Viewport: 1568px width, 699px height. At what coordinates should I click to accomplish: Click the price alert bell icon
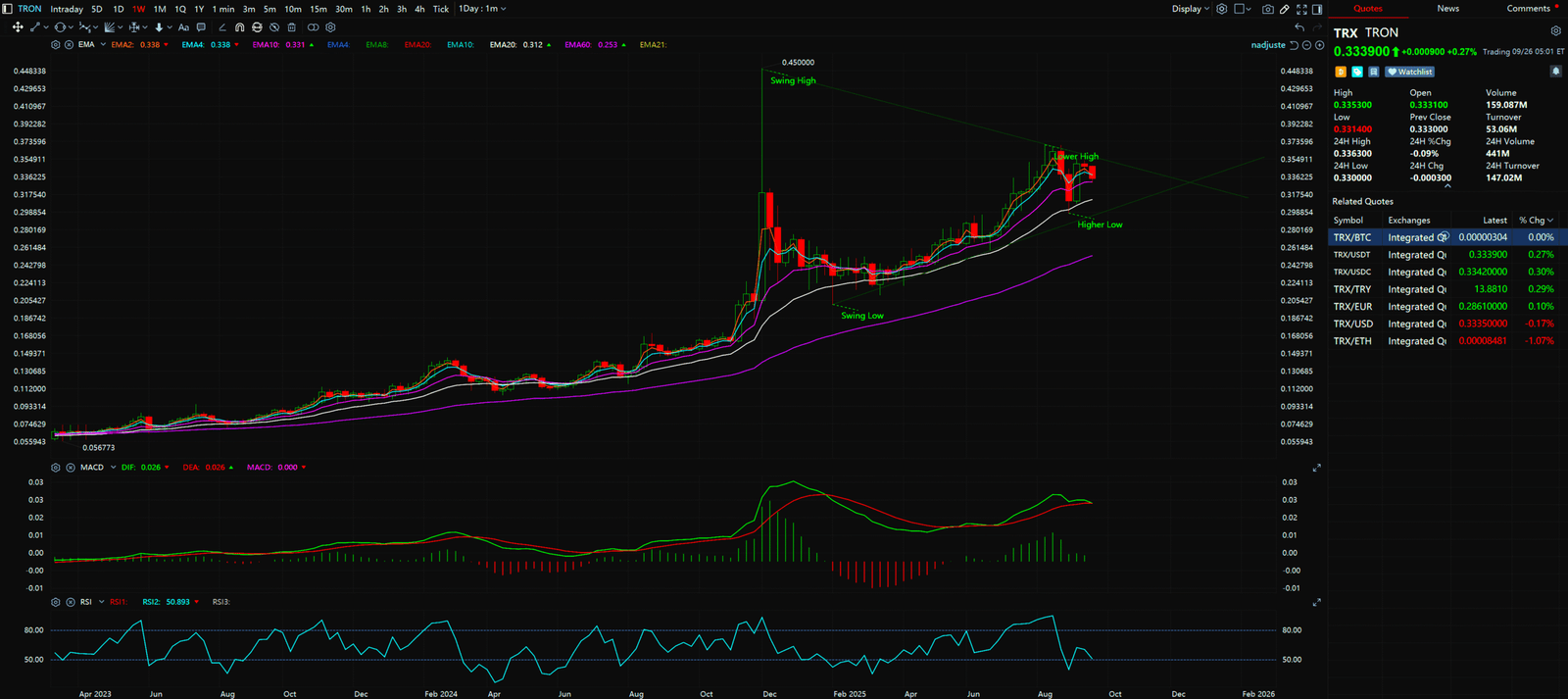[1555, 72]
